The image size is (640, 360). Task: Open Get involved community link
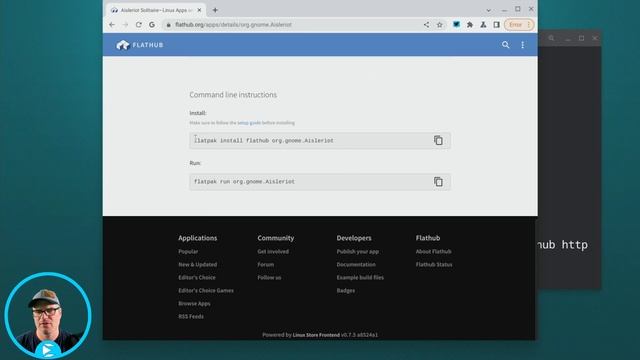pyautogui.click(x=273, y=251)
